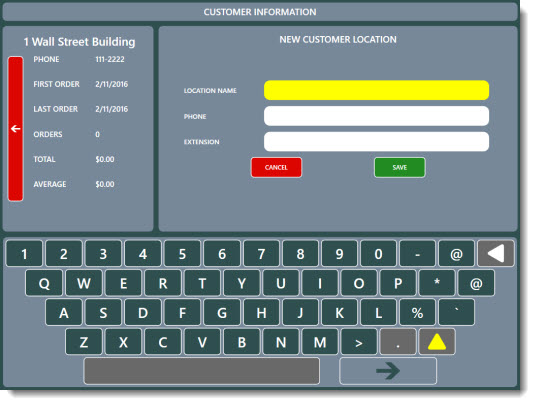Tap the 2 key
The height and width of the screenshot is (405, 535).
[64, 254]
